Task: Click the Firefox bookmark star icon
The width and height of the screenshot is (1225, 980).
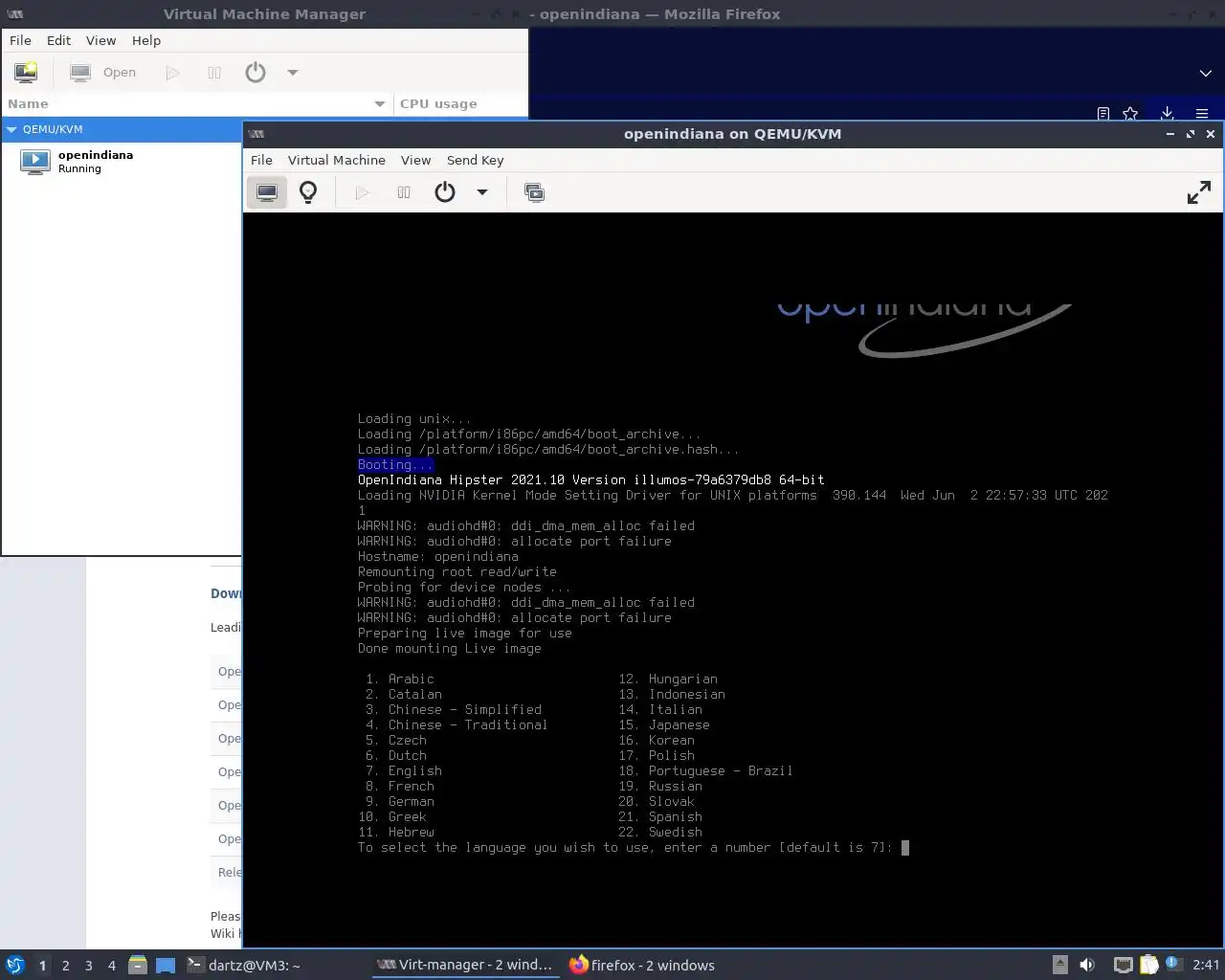Action: pyautogui.click(x=1130, y=113)
